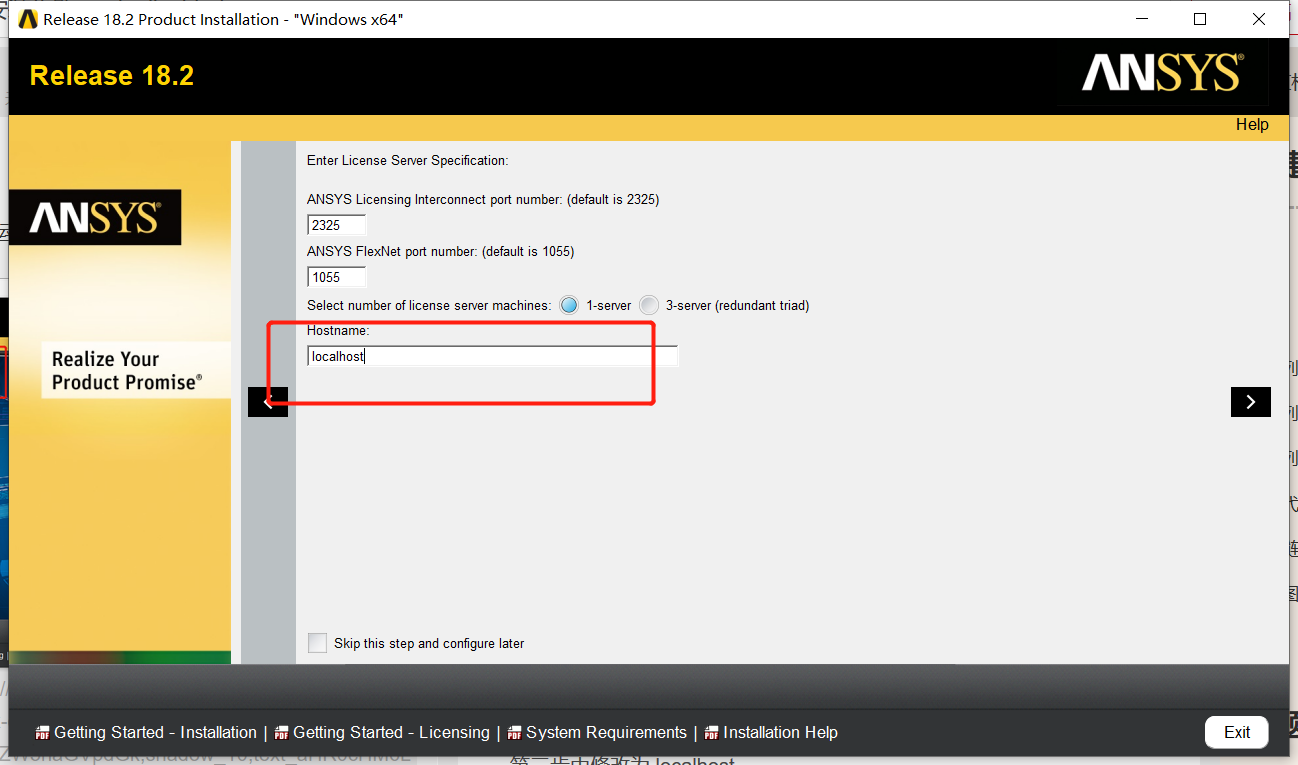Image resolution: width=1298 pixels, height=765 pixels.
Task: Click the ANSYS app icon in title bar
Action: [x=28, y=19]
